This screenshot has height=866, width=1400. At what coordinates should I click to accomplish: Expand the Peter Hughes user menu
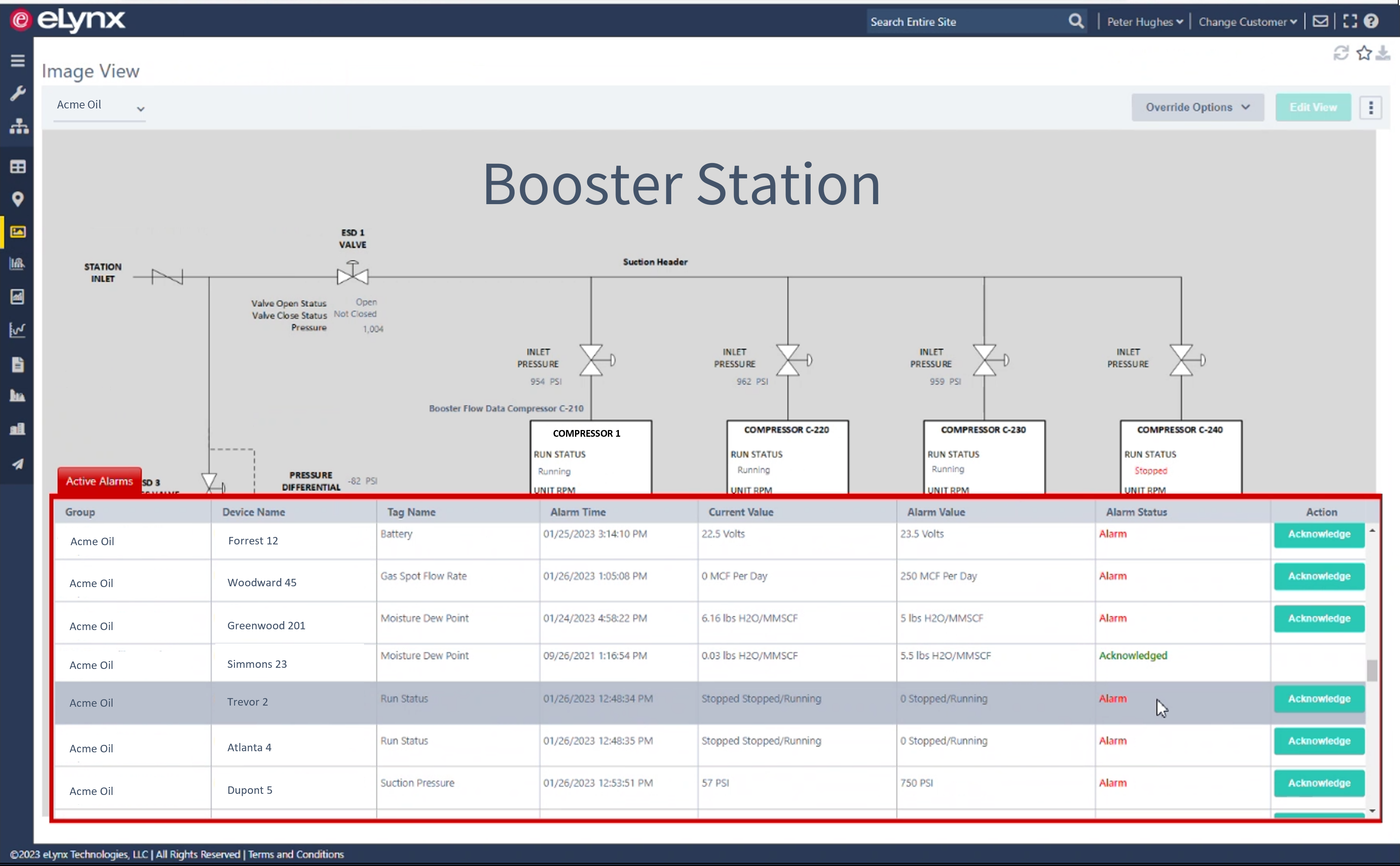(1144, 22)
